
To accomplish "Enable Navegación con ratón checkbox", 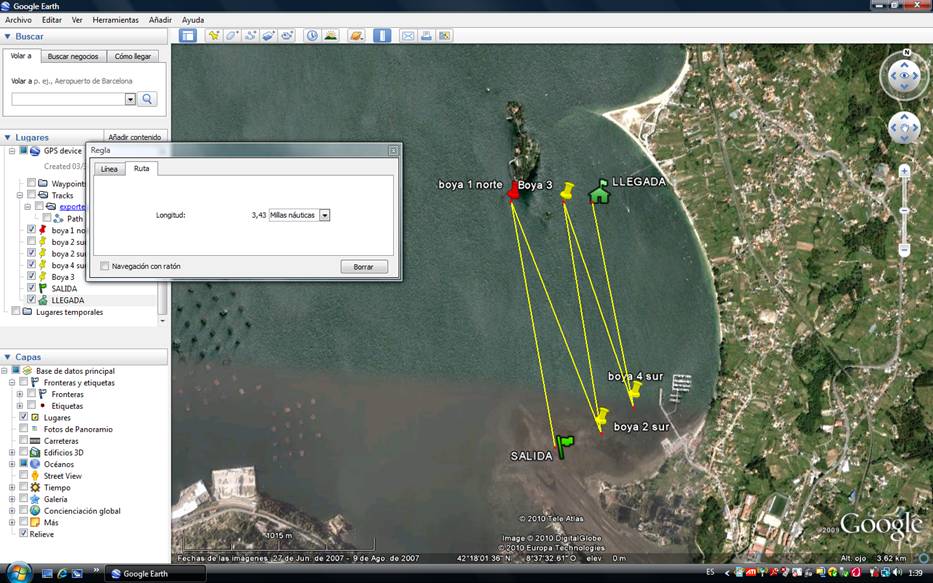I will coord(105,266).
